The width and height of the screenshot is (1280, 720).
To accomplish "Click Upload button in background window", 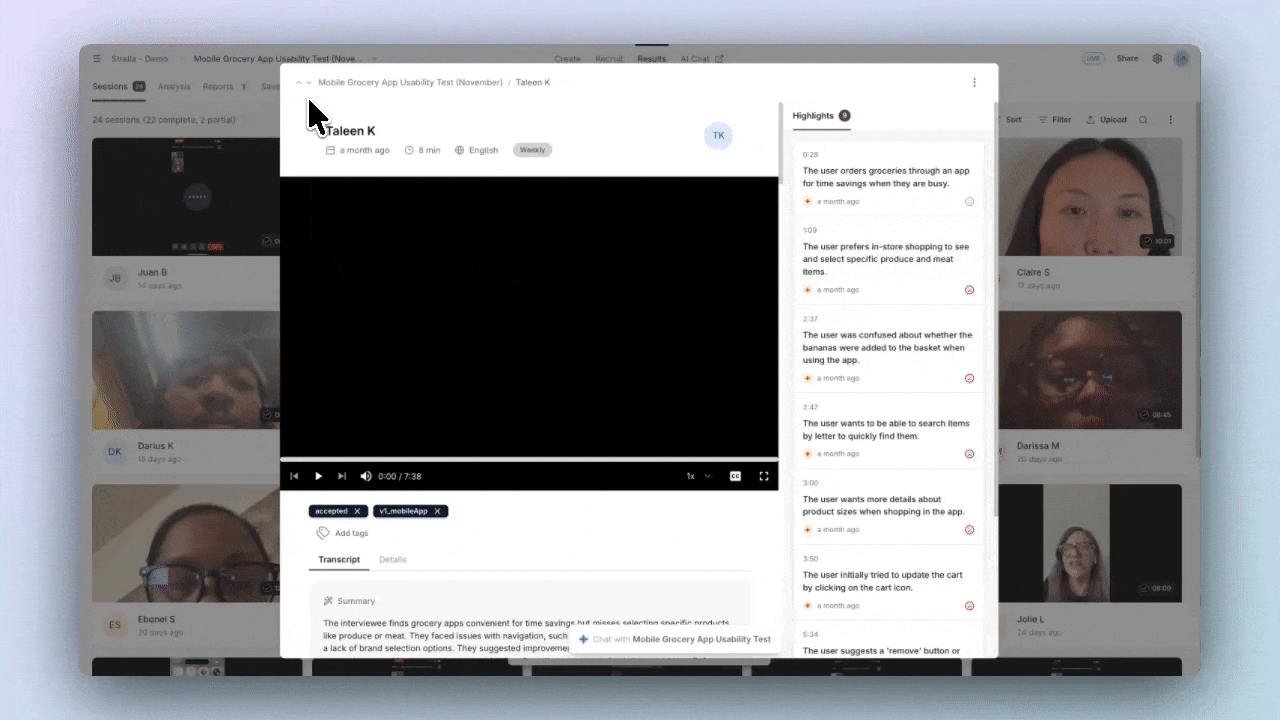I will 1106,120.
